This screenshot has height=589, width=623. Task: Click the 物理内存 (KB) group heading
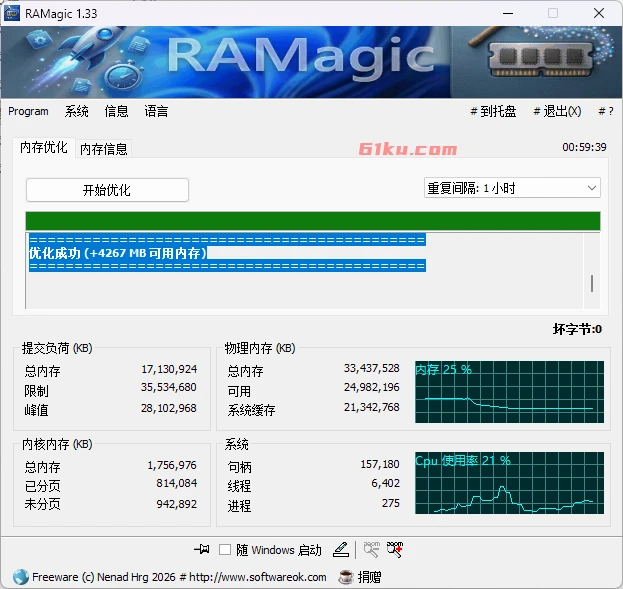(x=260, y=348)
